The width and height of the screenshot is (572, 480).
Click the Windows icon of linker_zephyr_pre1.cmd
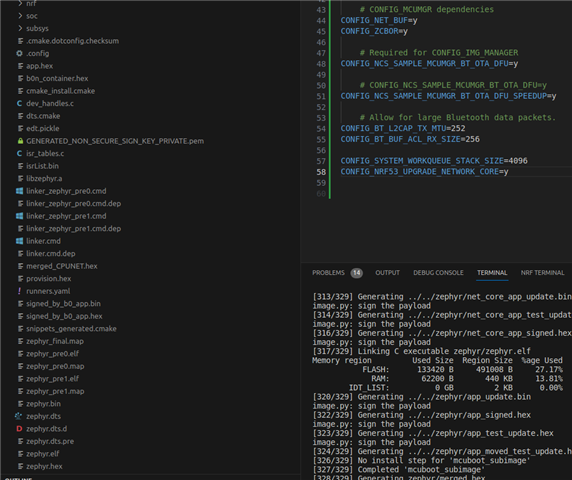coord(19,216)
